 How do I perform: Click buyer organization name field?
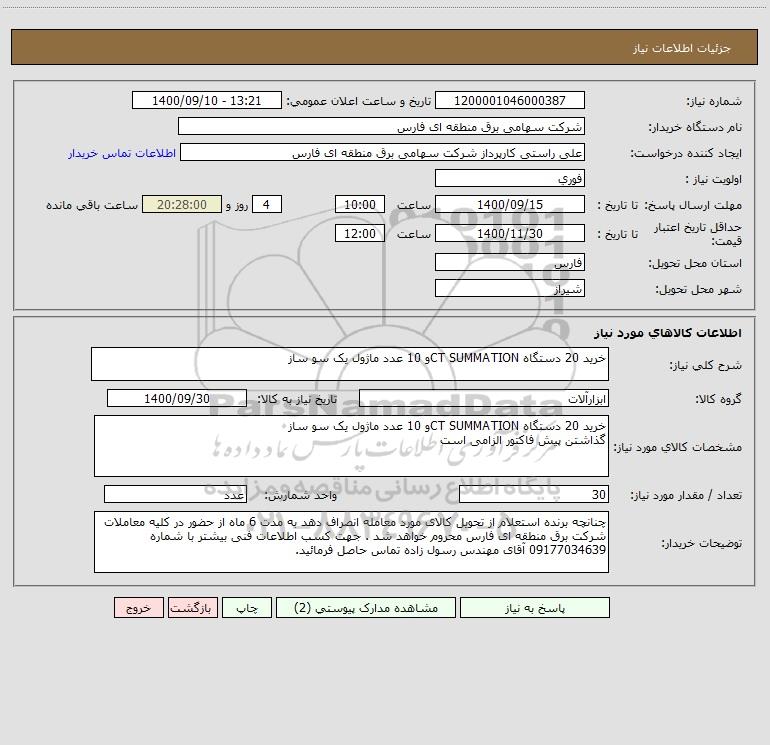[x=381, y=126]
